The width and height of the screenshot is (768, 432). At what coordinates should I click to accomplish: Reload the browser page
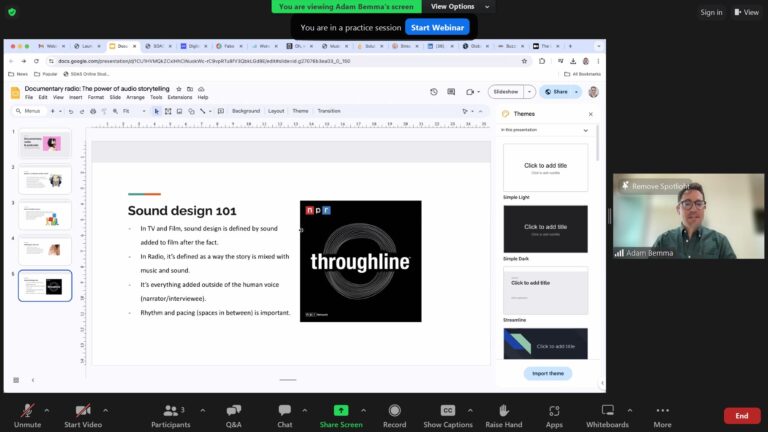[36, 61]
